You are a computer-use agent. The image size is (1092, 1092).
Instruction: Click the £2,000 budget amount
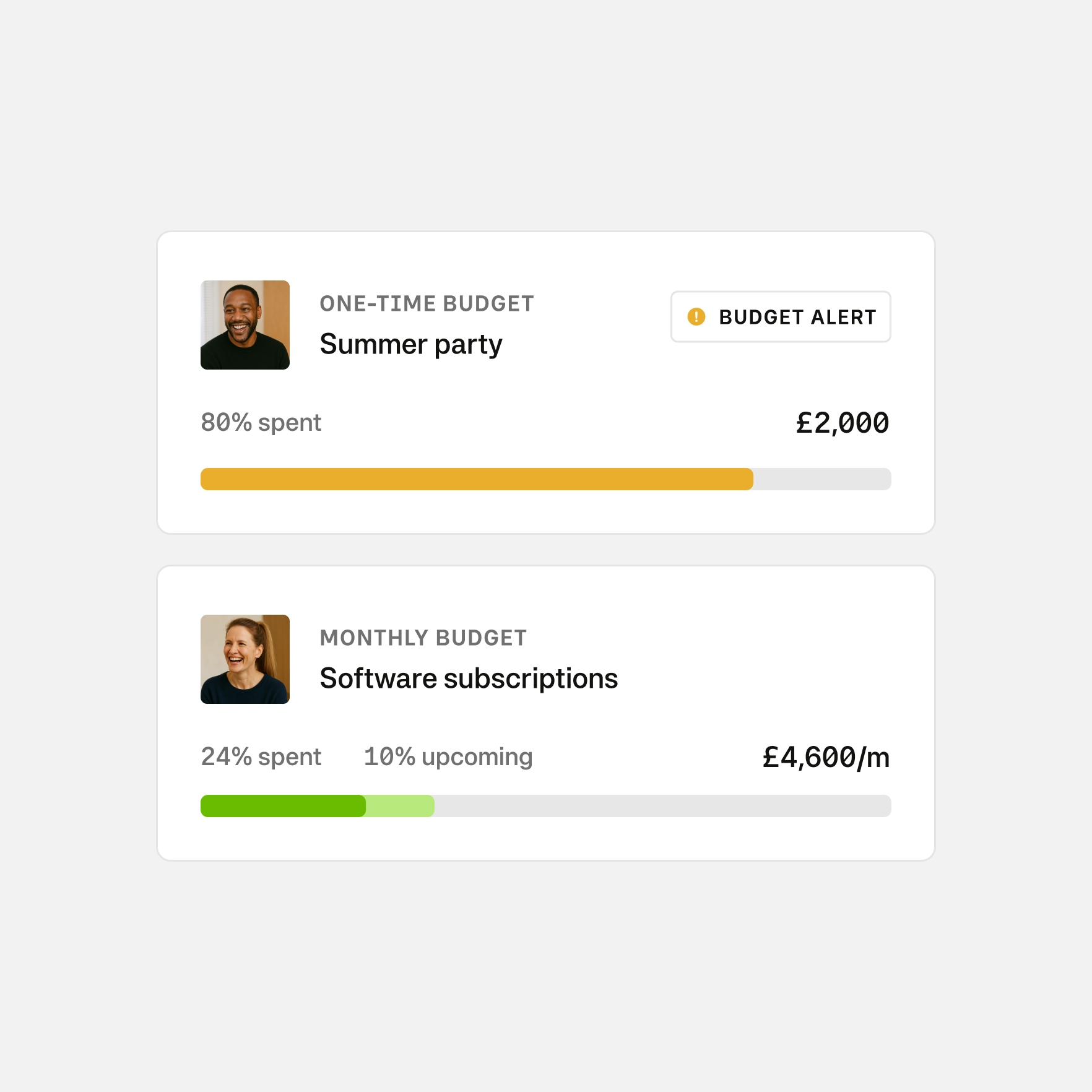842,423
